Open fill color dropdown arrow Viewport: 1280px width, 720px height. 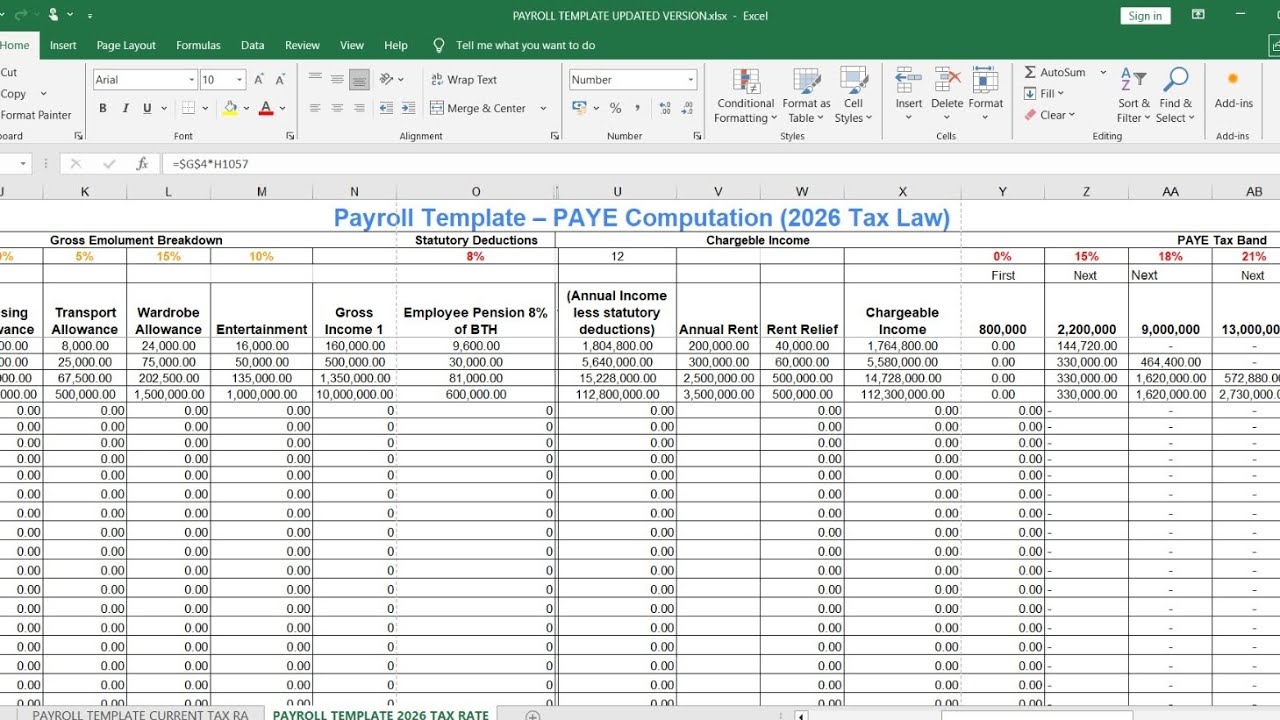[246, 108]
